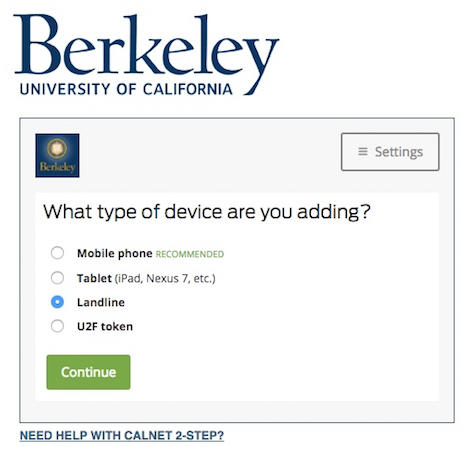Click the gold Berkeley text inside the blue thumbnail
Viewport: 475px width, 450px height.
pos(57,167)
